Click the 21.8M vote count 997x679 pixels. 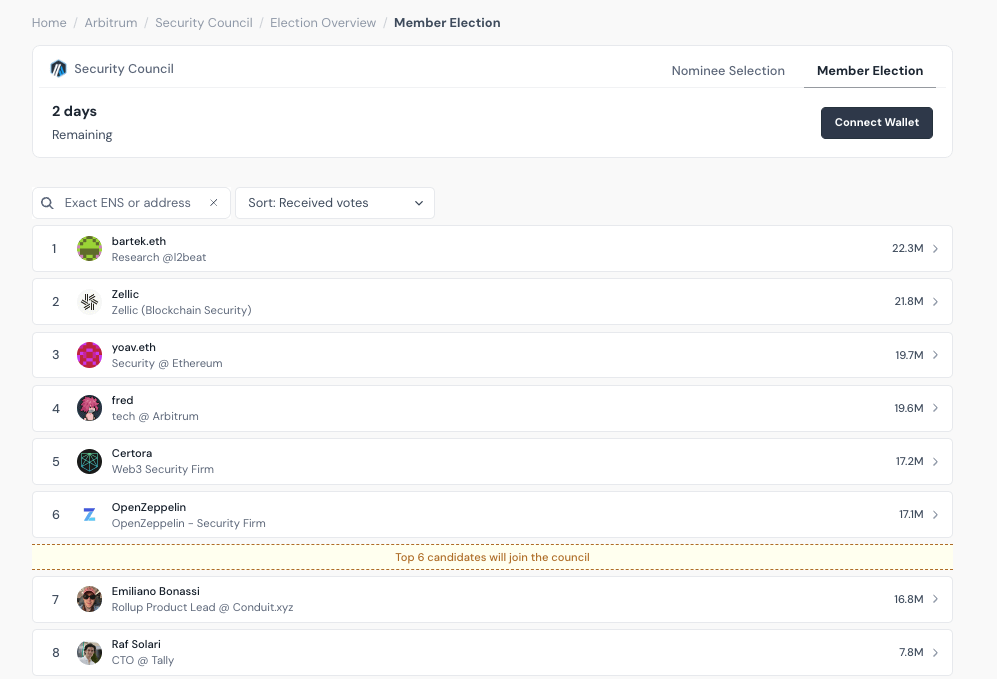pos(909,301)
